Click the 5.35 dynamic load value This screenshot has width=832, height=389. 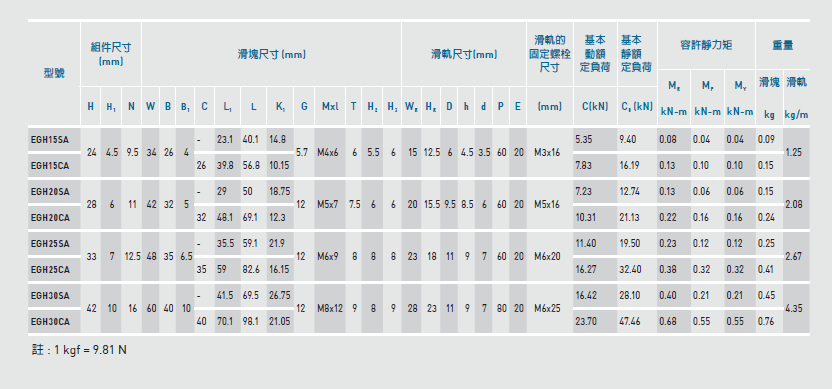(584, 140)
